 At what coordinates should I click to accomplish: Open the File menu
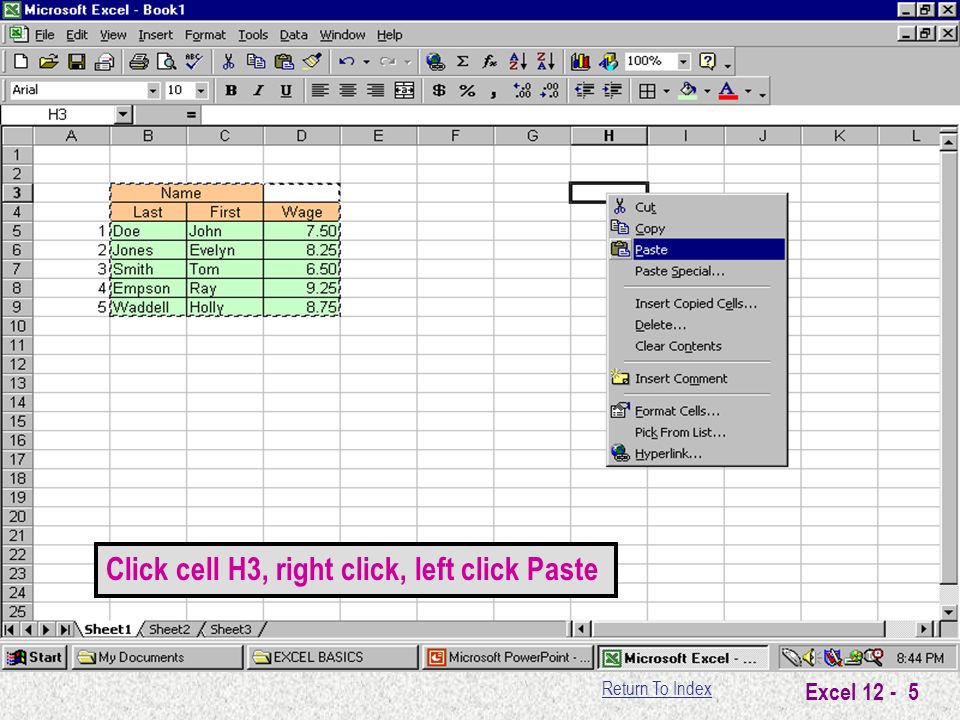44,35
